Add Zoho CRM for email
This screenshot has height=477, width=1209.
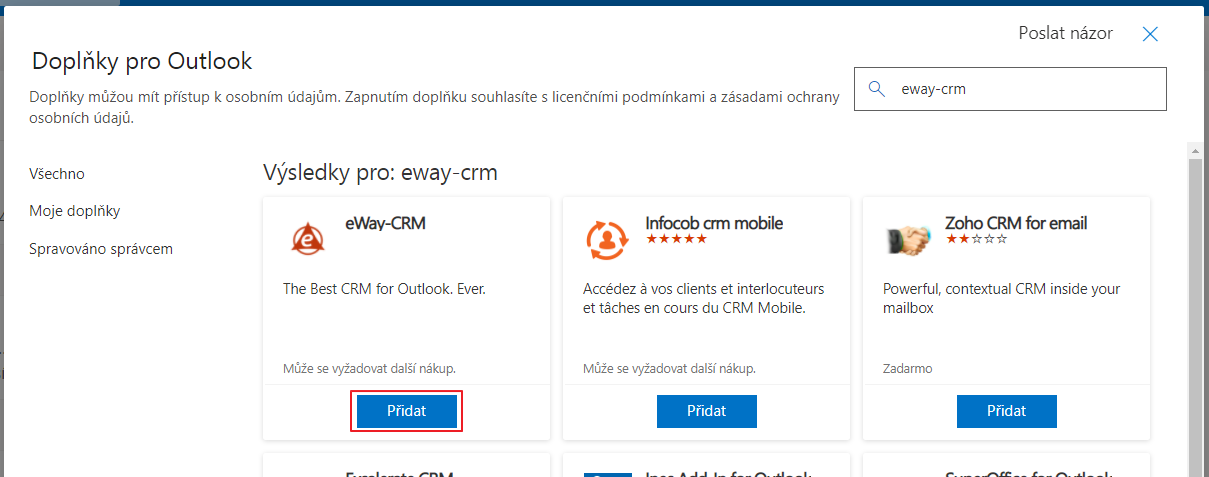tap(1007, 411)
